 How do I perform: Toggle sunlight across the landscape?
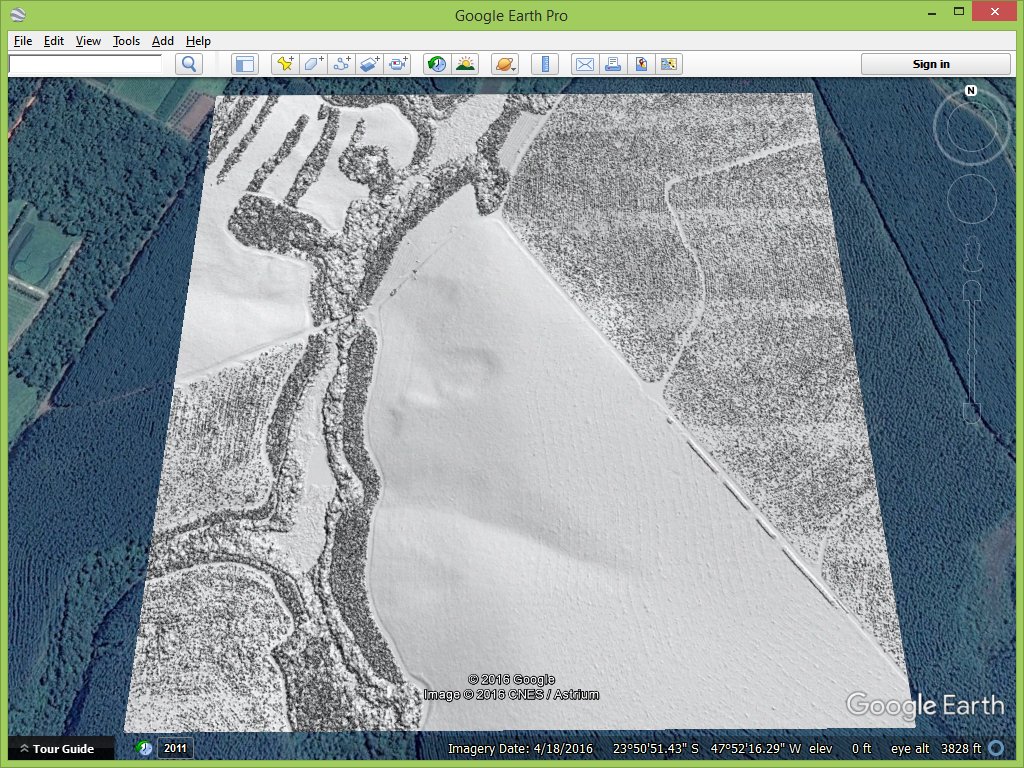click(465, 64)
